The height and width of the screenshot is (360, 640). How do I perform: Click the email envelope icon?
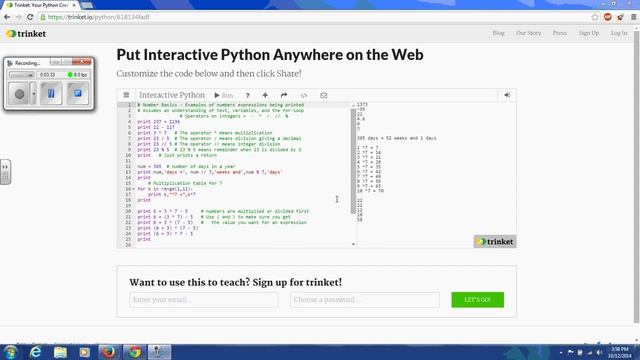[x=324, y=95]
